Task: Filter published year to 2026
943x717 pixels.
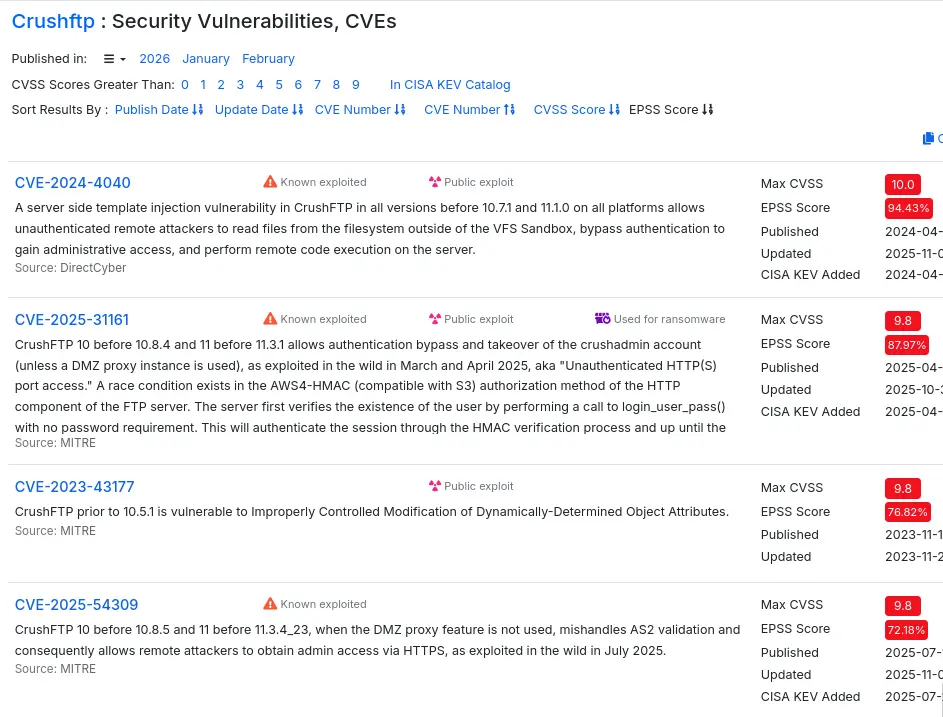Action: [x=154, y=59]
